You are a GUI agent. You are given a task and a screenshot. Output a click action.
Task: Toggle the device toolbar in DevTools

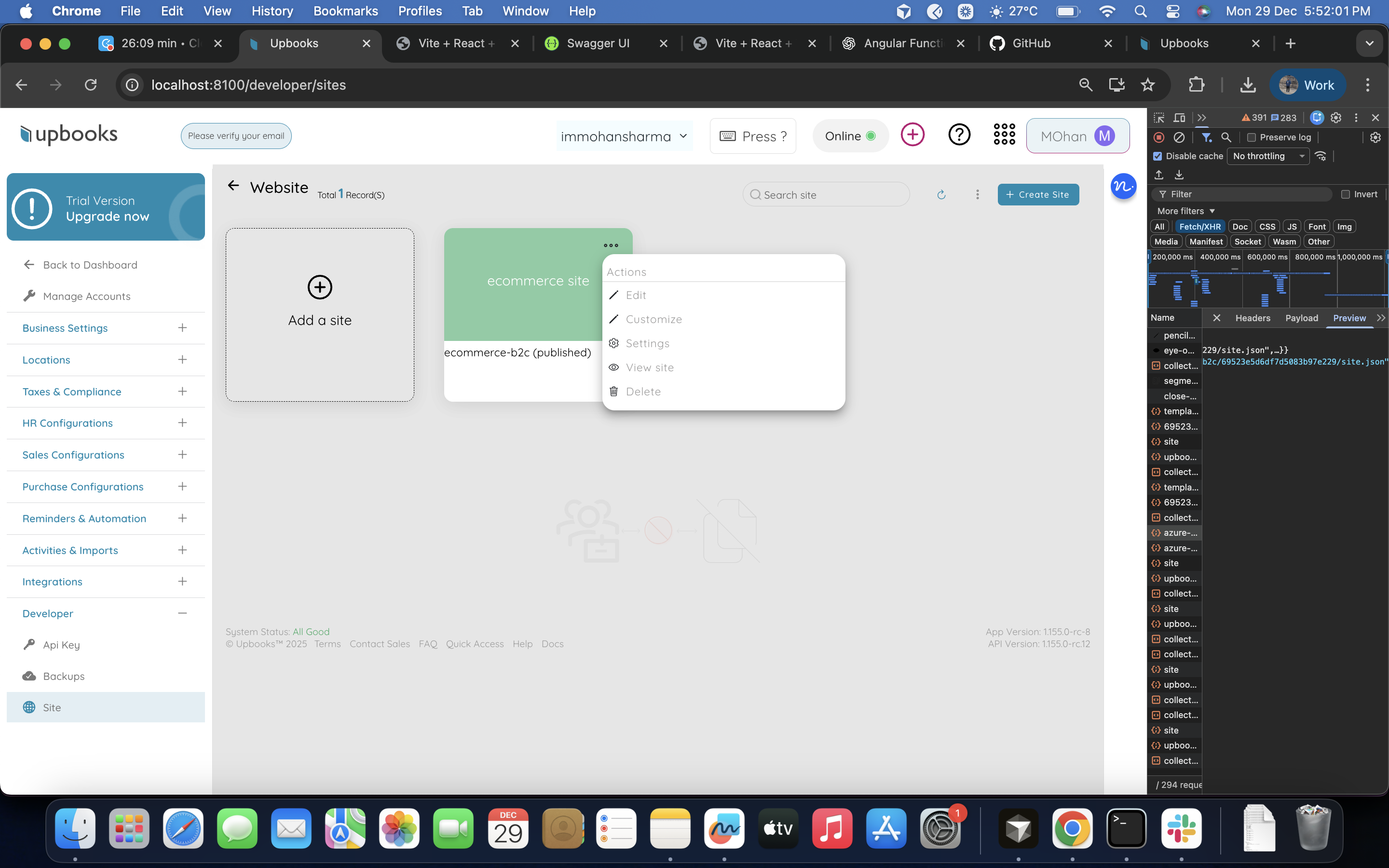(x=1180, y=117)
